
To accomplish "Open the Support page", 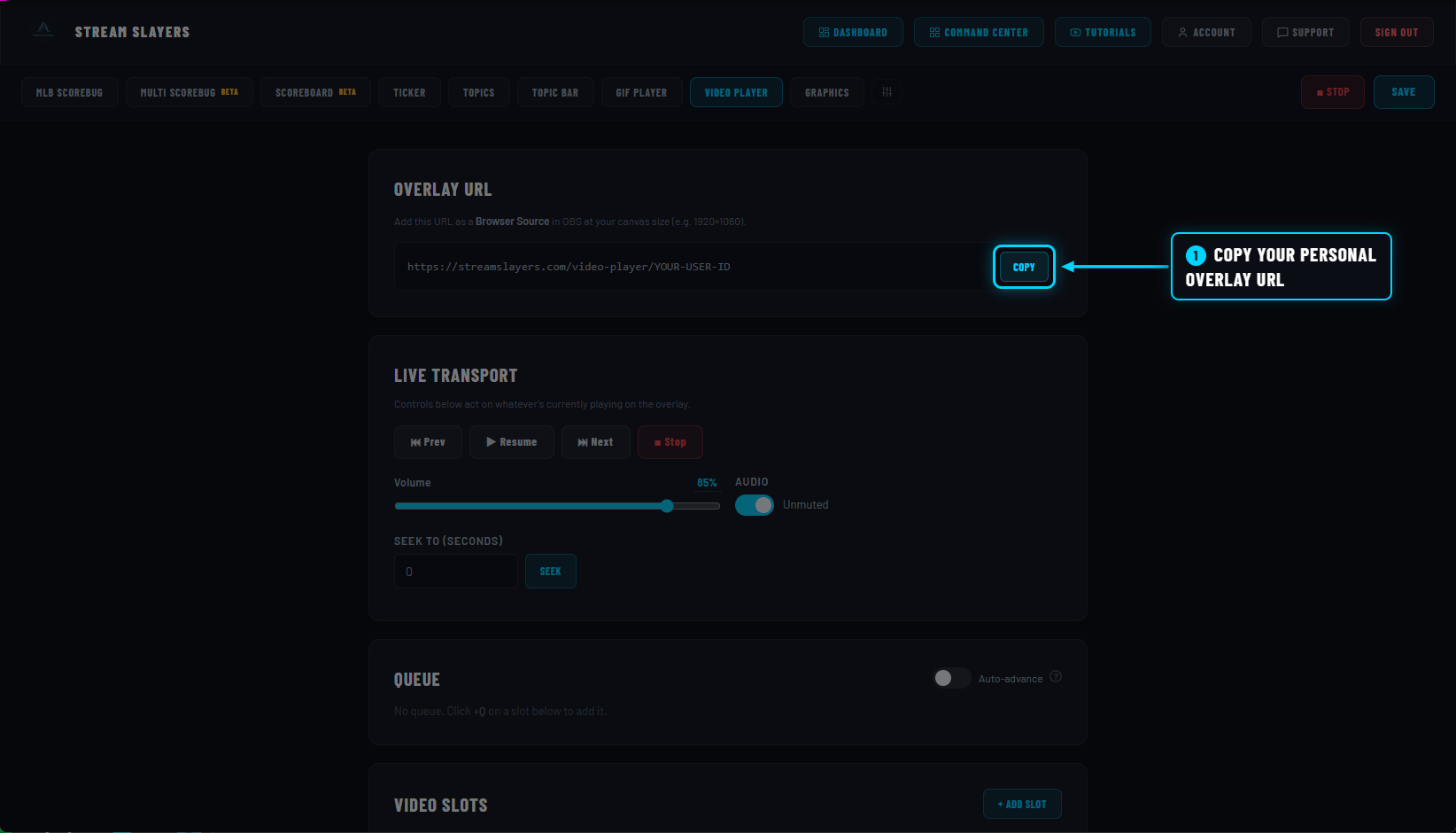I will [x=1305, y=32].
